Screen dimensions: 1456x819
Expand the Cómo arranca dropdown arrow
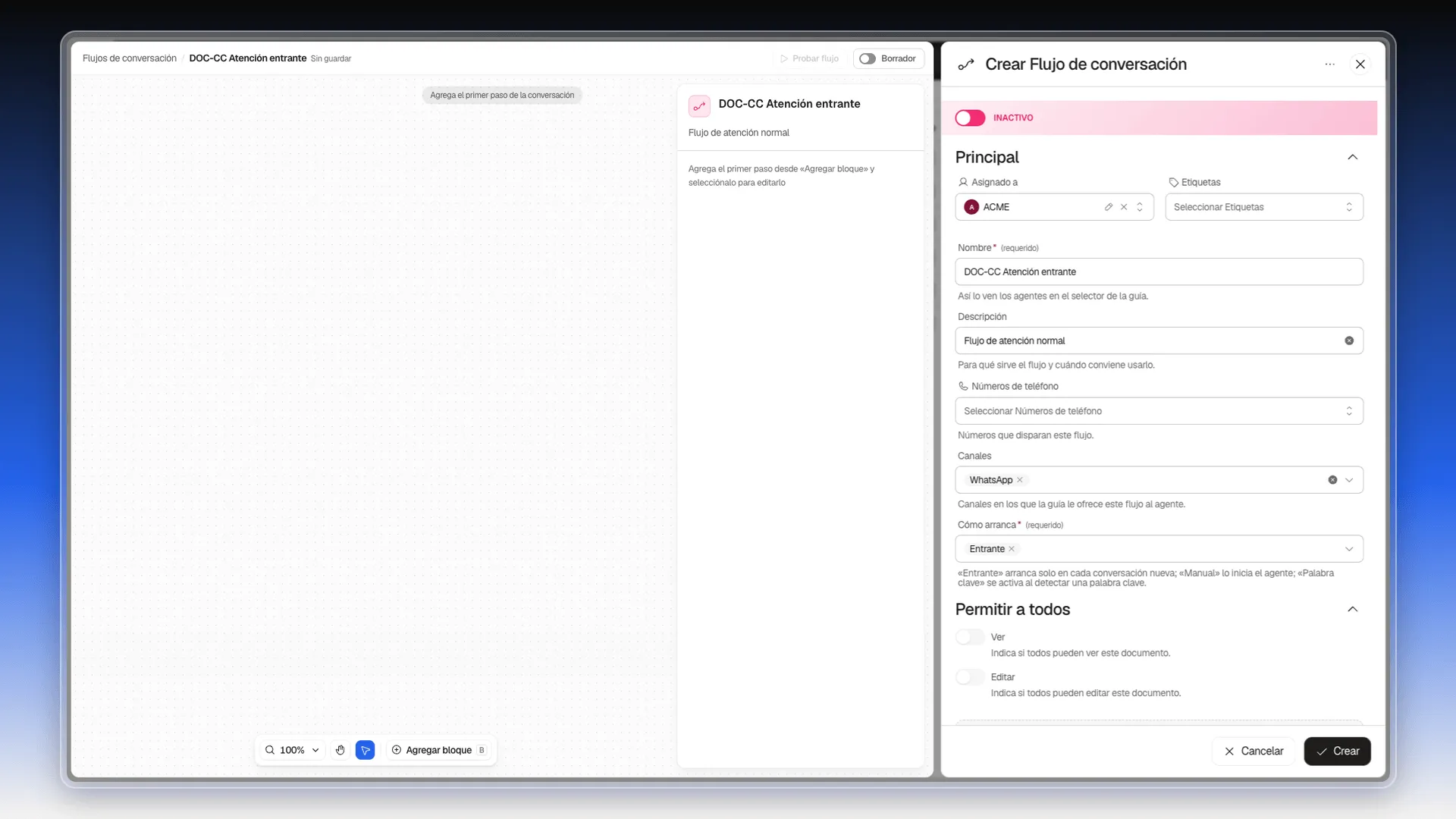coord(1349,549)
